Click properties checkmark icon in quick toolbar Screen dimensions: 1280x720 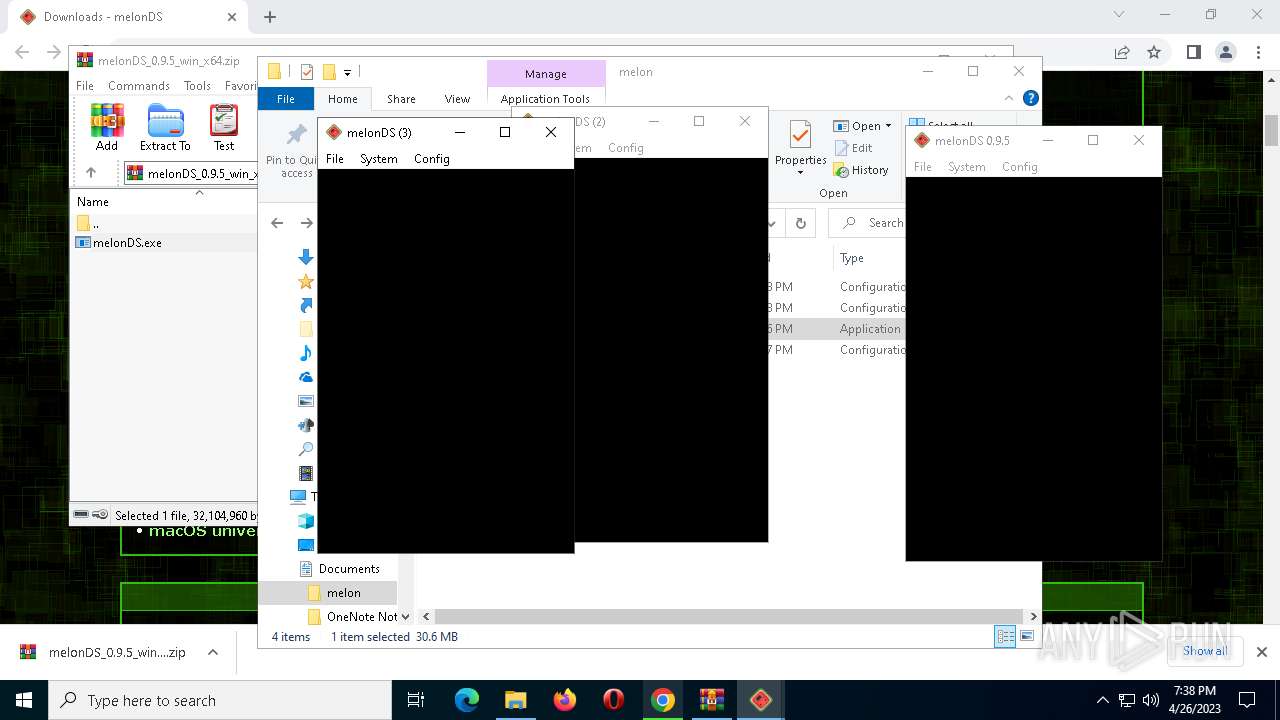[307, 72]
